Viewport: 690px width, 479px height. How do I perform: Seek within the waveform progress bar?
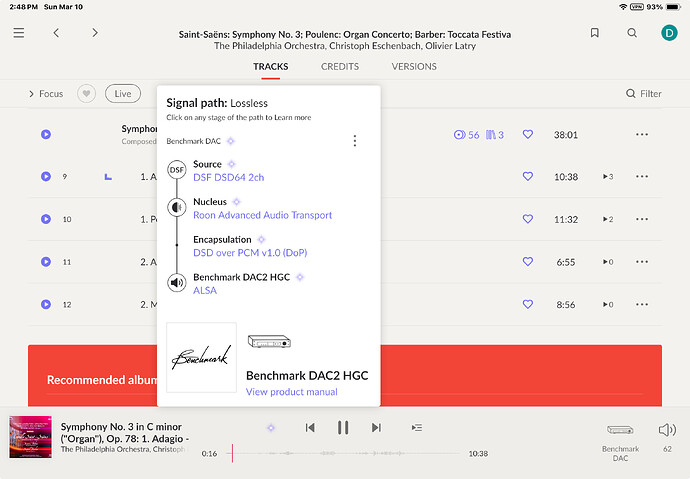click(344, 453)
